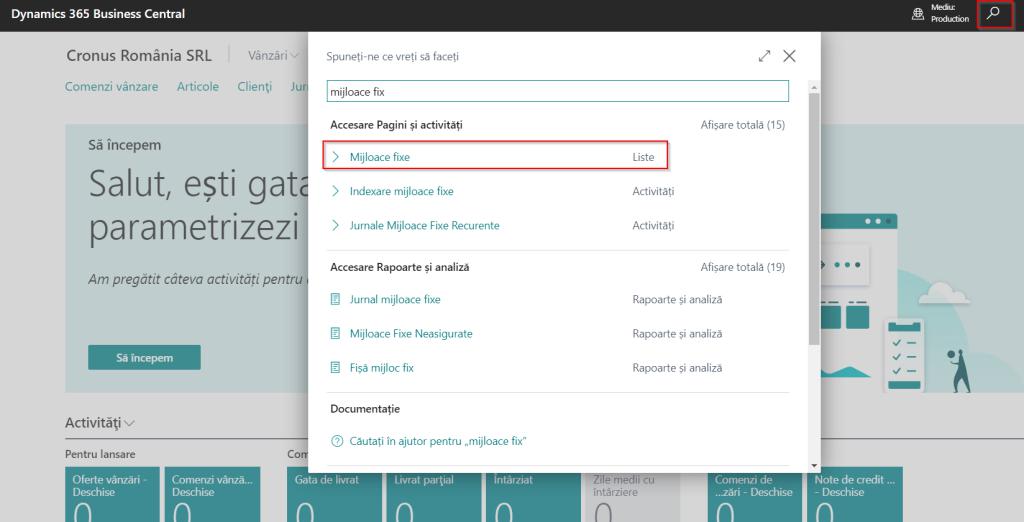Open Articole in the navigation bar

[x=198, y=87]
